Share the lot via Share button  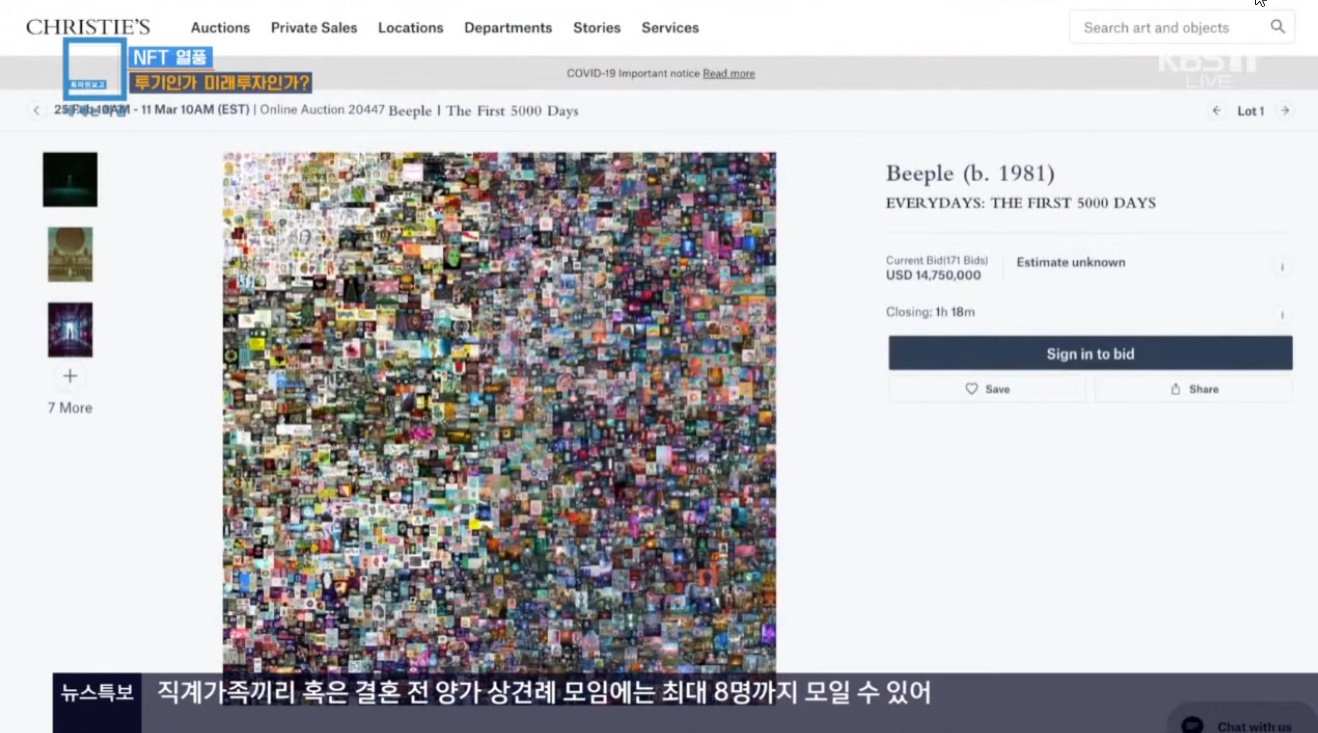coord(1194,389)
